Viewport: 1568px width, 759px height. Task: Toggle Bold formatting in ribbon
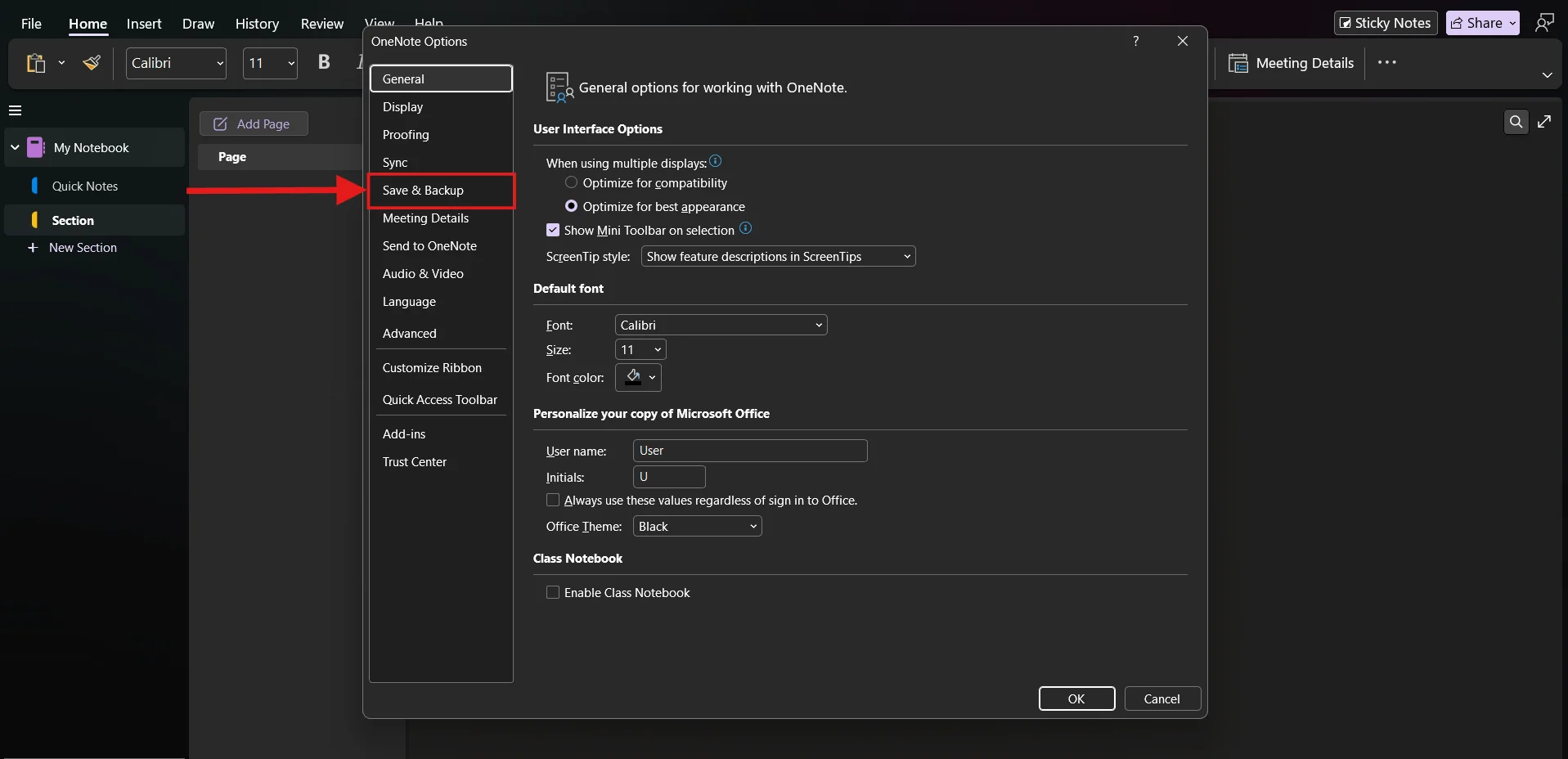324,62
